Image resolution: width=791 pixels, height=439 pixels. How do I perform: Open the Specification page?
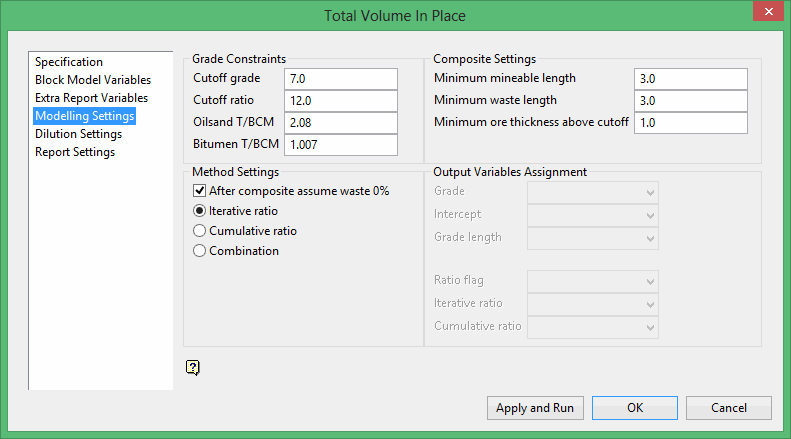coord(69,62)
